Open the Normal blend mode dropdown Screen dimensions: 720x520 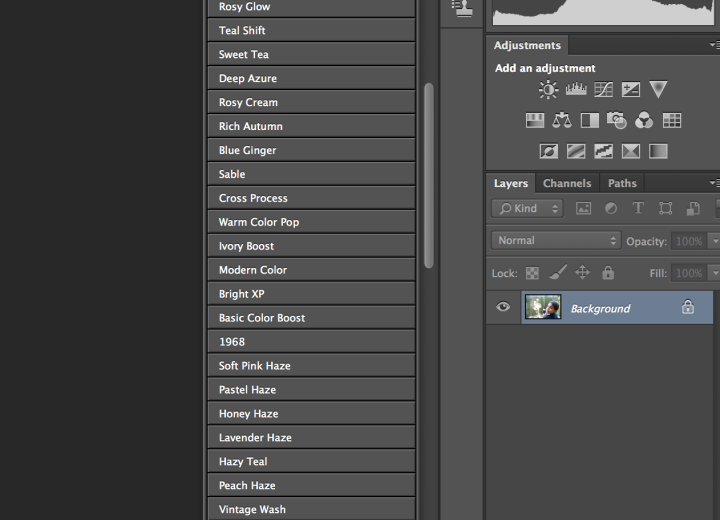point(556,241)
